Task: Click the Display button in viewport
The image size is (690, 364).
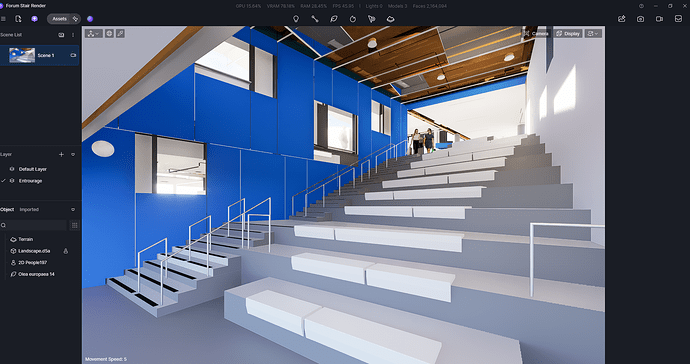Action: coord(568,33)
